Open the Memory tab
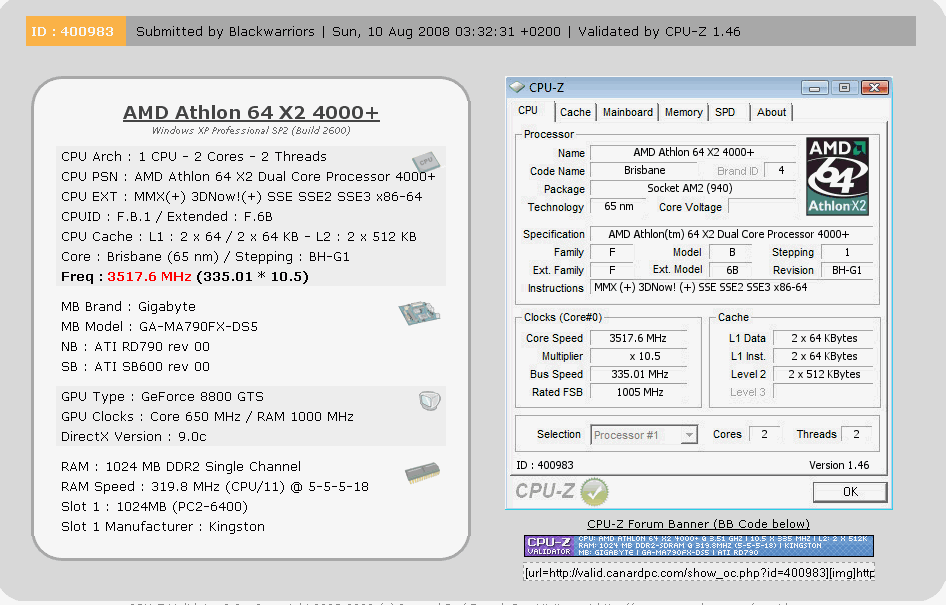This screenshot has height=605, width=946. click(684, 112)
